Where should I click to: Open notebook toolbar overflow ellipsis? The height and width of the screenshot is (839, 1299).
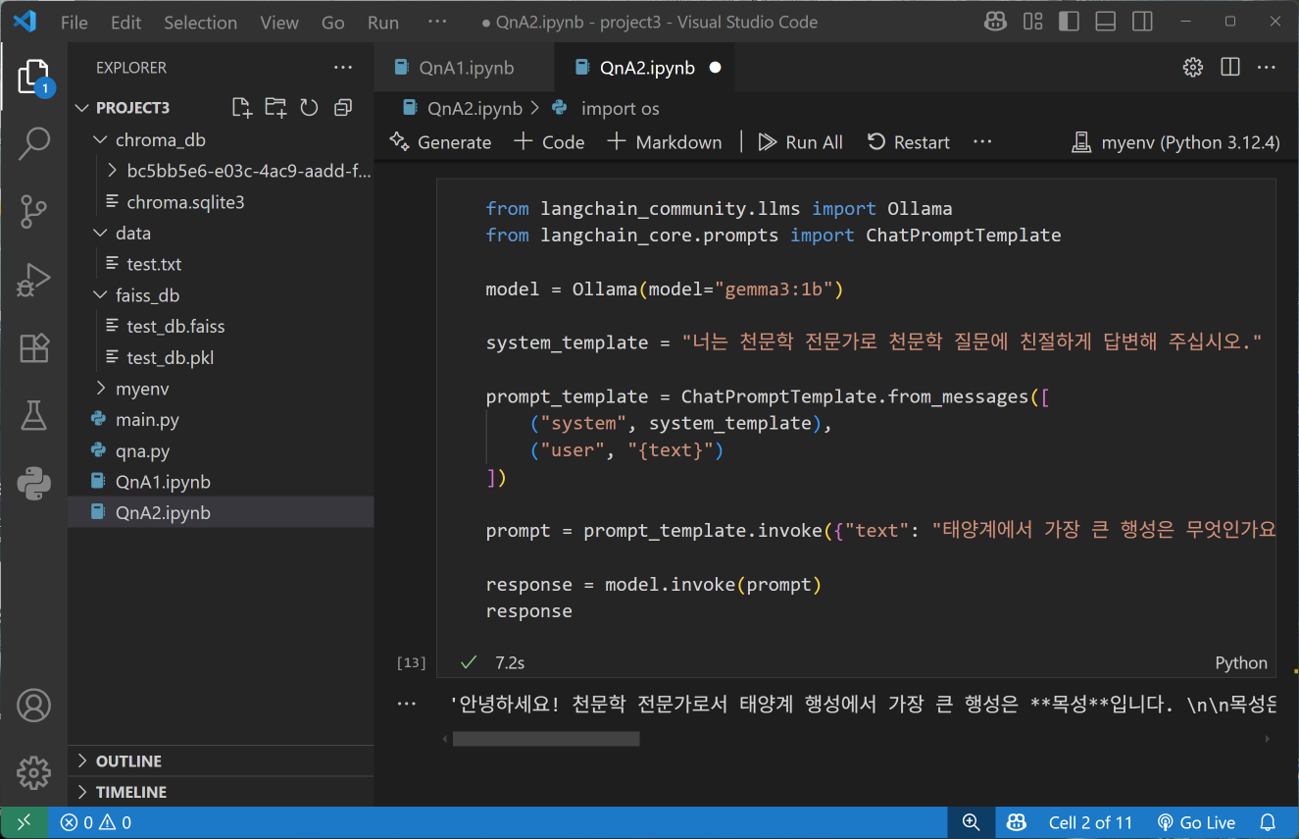983,142
